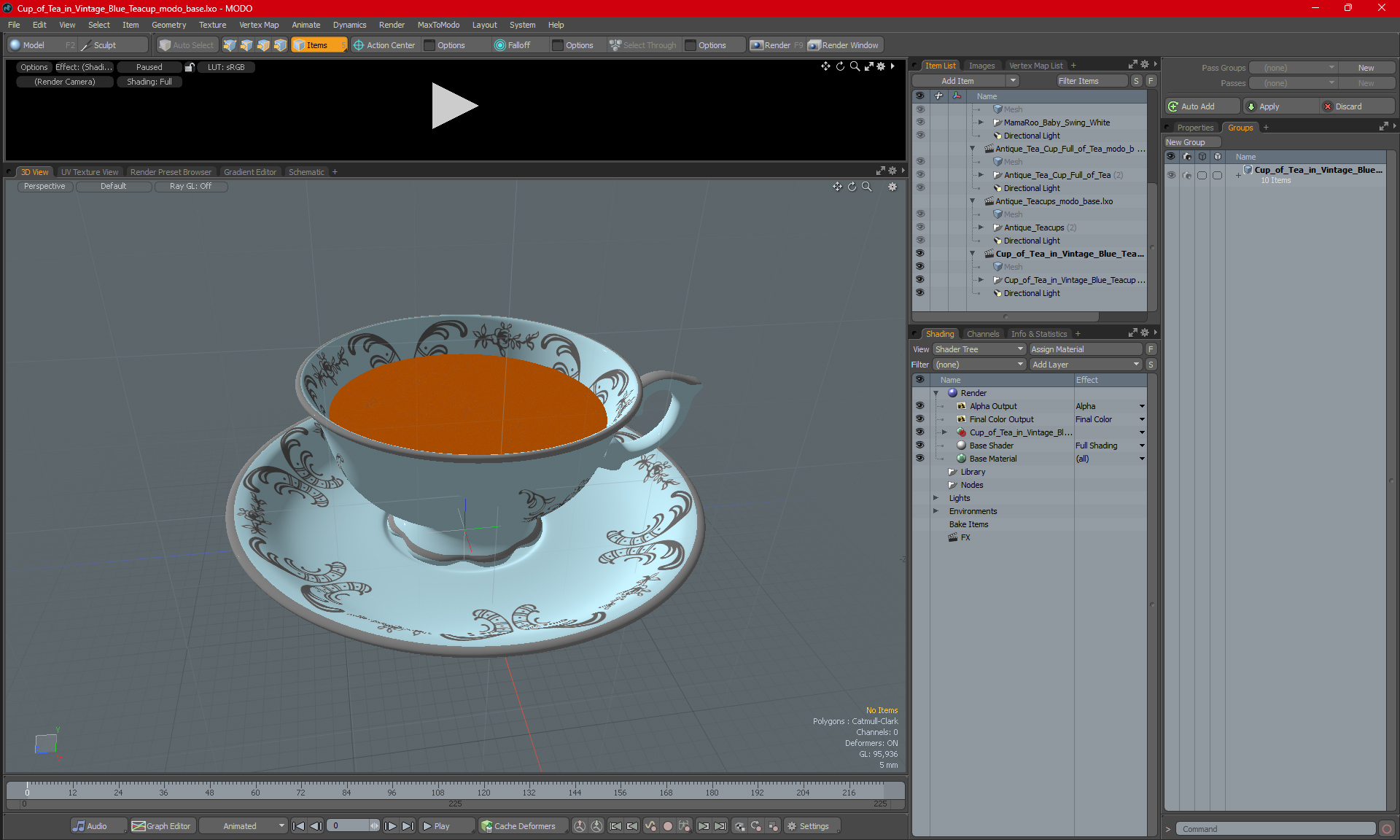
Task: Switch to Images tab
Action: pos(981,66)
